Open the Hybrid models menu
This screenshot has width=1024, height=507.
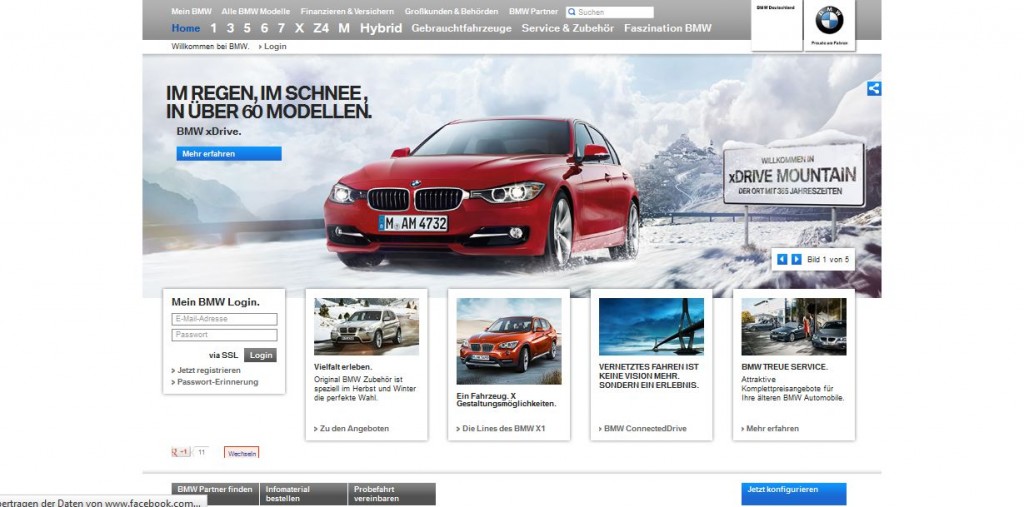coord(381,28)
